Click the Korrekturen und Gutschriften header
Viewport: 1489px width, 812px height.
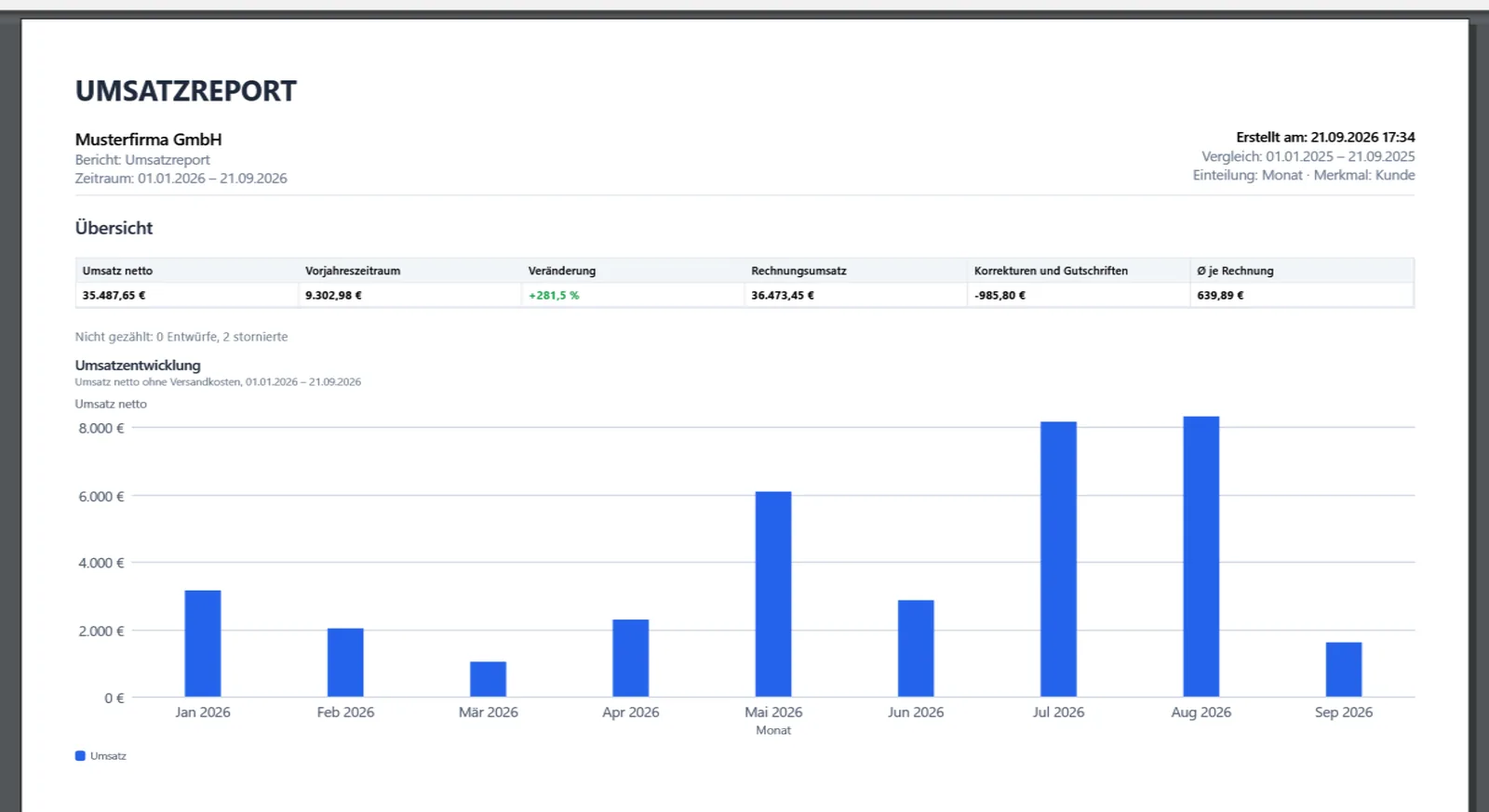(1051, 271)
